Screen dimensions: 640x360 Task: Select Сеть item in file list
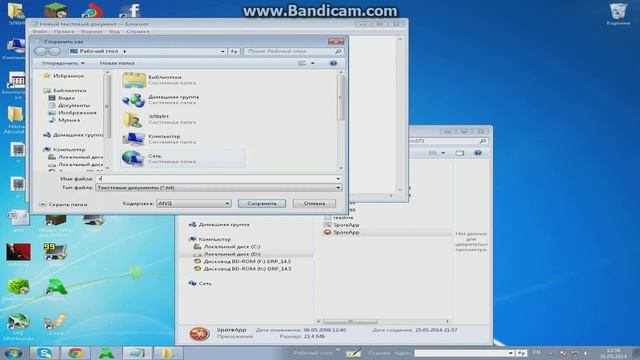pos(183,158)
